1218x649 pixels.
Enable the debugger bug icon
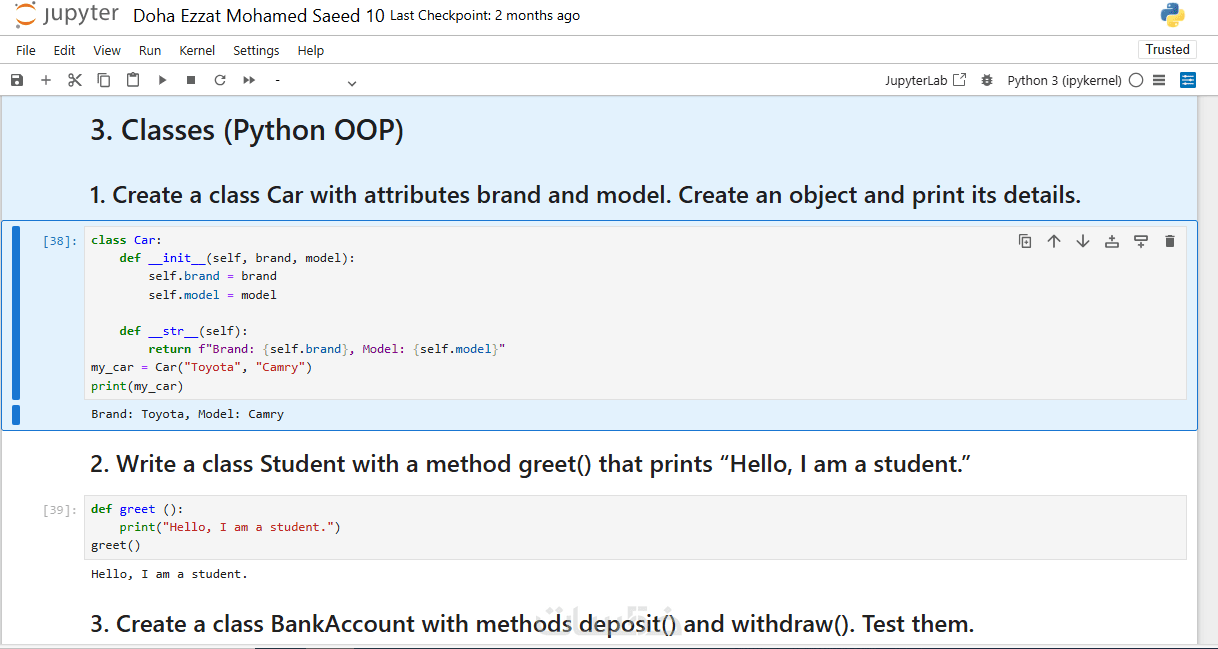pyautogui.click(x=988, y=80)
